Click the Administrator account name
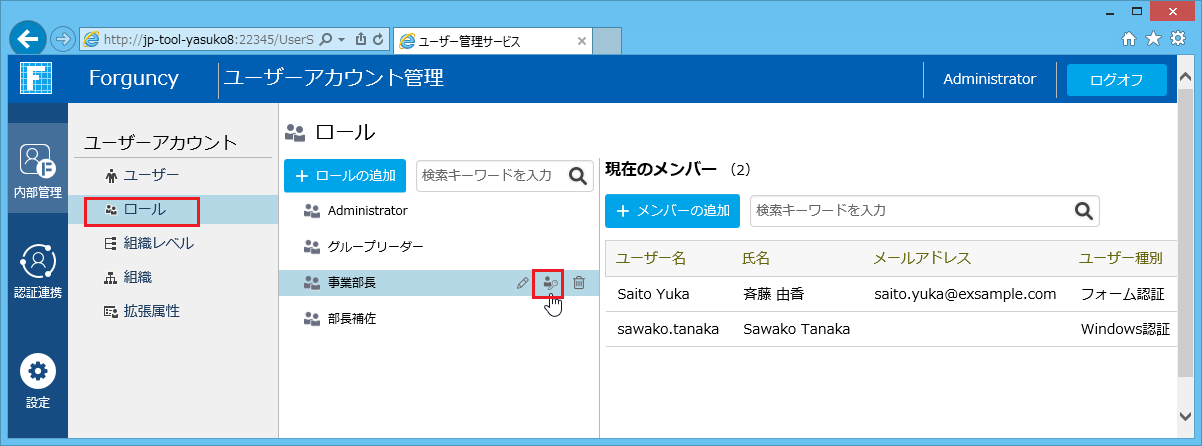 click(989, 79)
